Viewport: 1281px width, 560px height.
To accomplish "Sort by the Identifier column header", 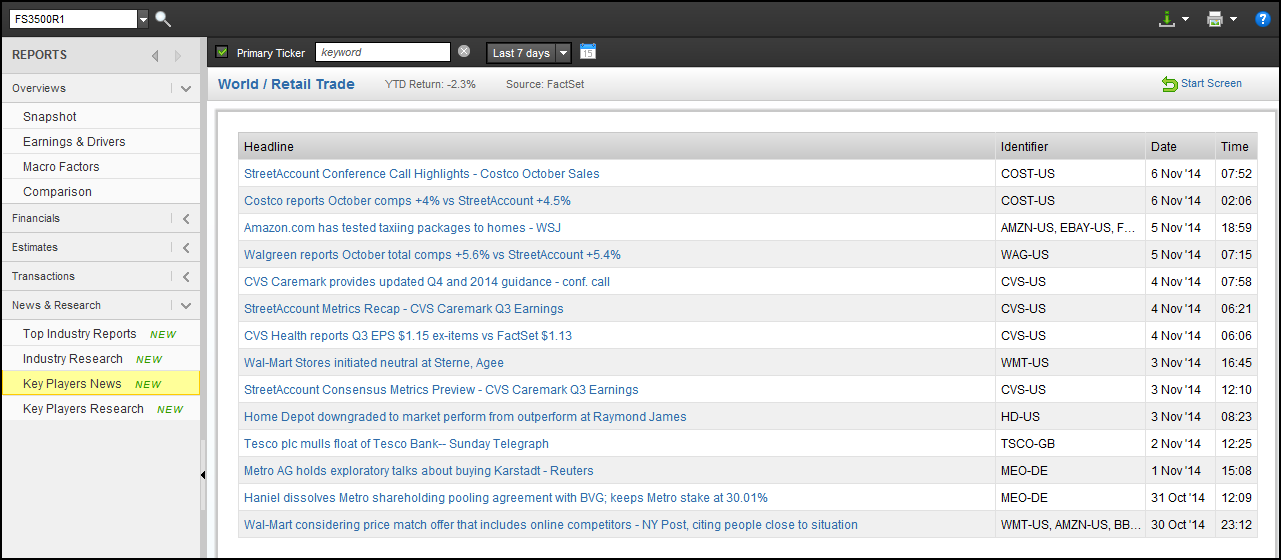I will (x=1071, y=147).
